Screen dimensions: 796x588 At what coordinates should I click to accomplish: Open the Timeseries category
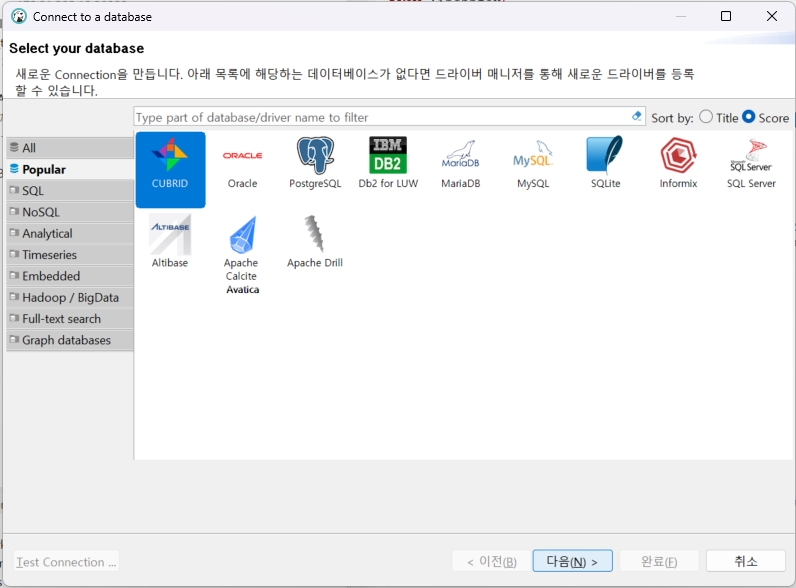pyautogui.click(x=70, y=254)
